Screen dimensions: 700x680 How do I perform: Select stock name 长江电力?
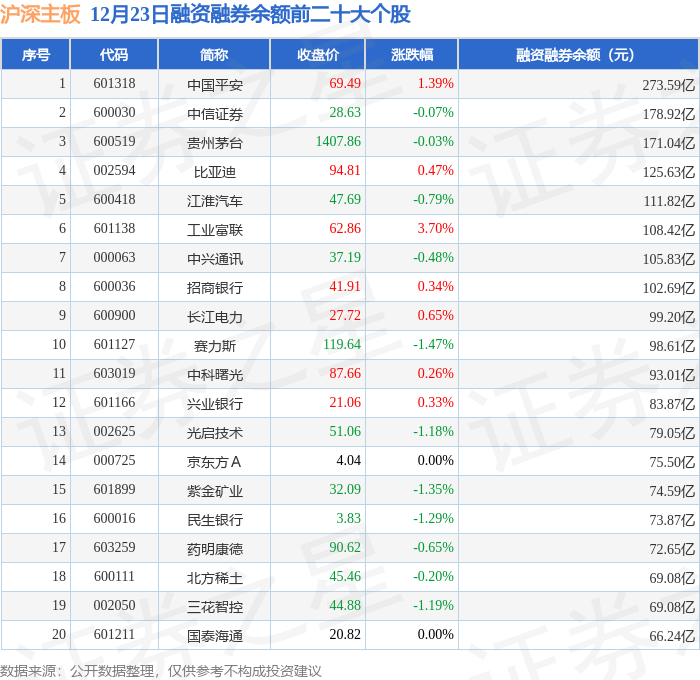[215, 317]
